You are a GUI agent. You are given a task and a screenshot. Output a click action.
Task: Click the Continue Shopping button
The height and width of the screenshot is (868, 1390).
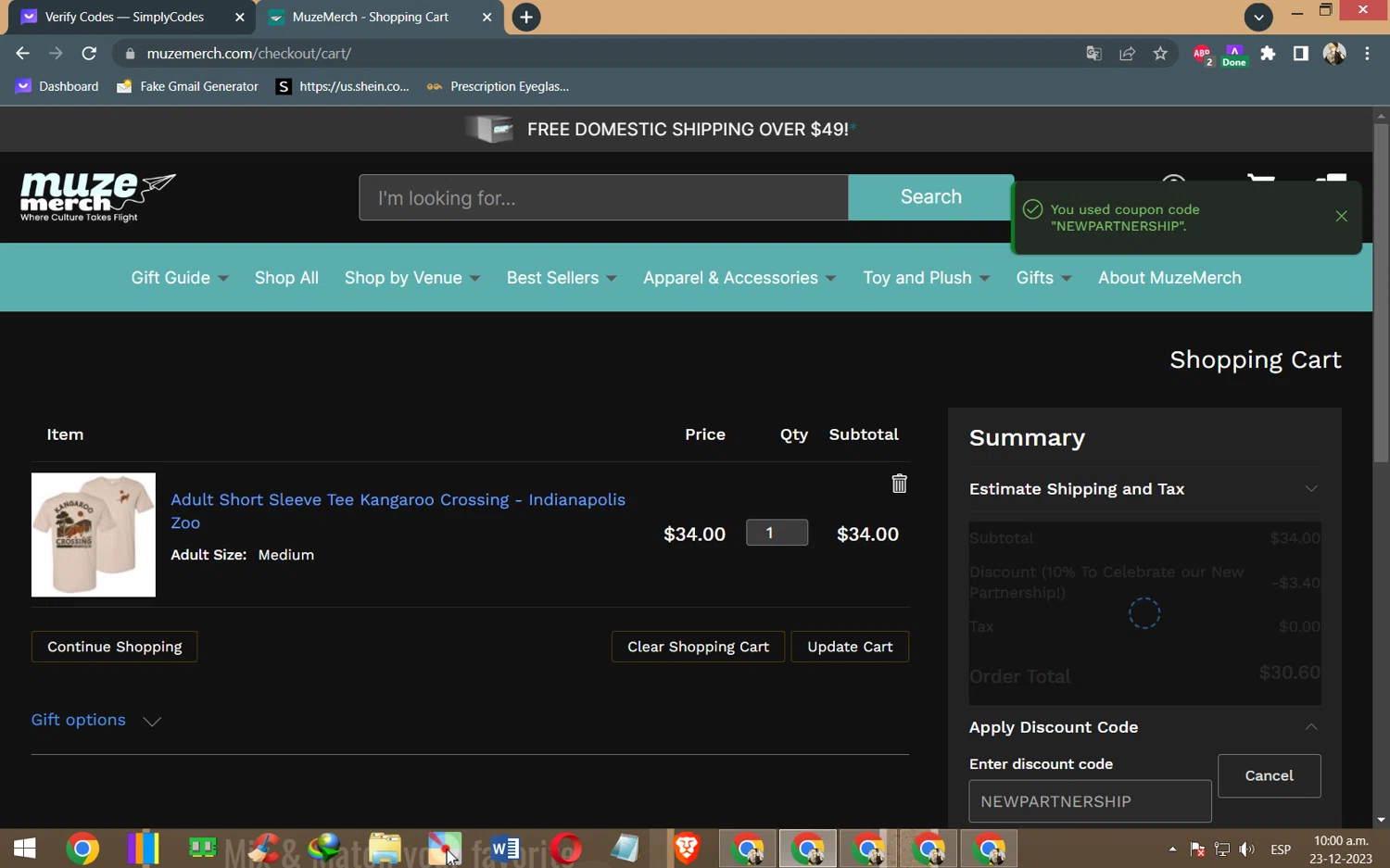(x=115, y=647)
